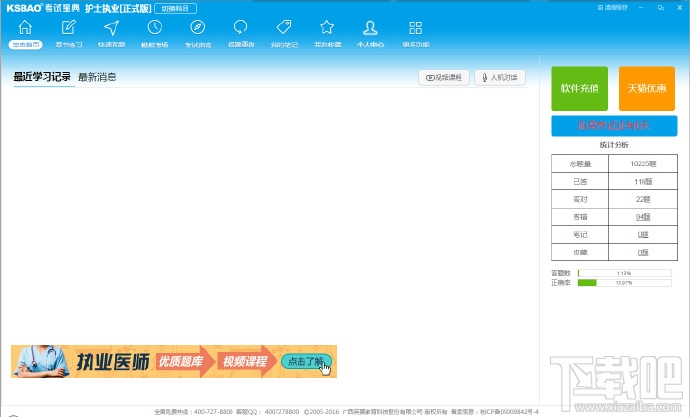Click the green 软件充值 button
Screen dimensions: 690x417
(580, 88)
